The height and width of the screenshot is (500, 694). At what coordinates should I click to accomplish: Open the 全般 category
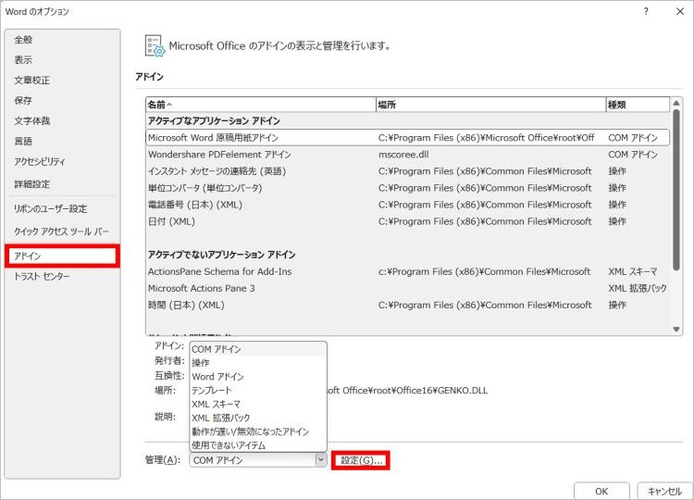pos(23,39)
